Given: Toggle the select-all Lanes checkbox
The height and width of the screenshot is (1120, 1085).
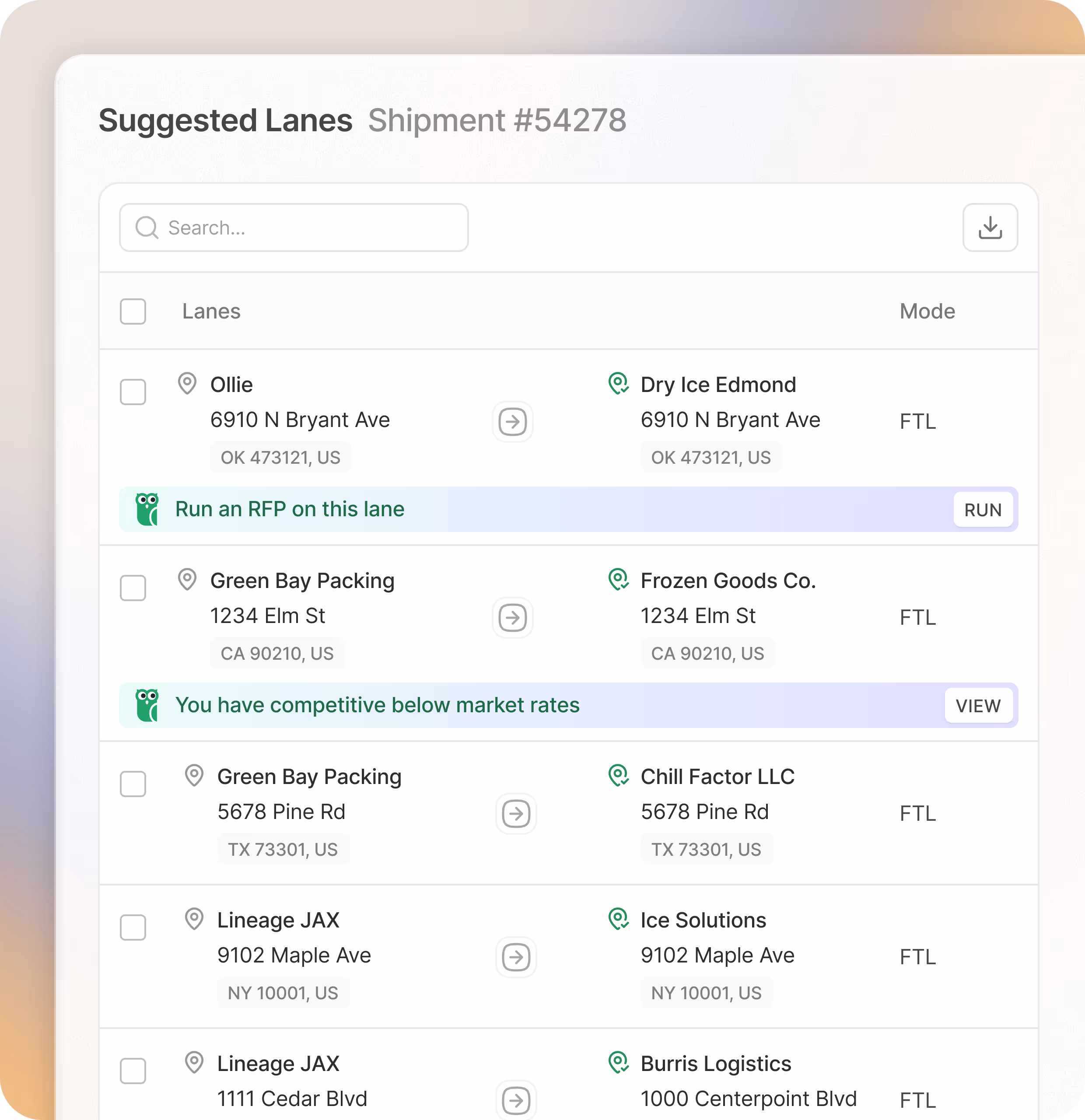Looking at the screenshot, I should (133, 311).
